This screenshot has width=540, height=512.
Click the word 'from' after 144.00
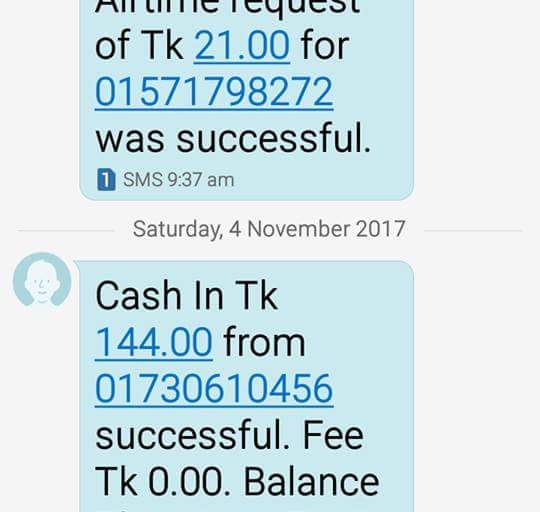(264, 343)
